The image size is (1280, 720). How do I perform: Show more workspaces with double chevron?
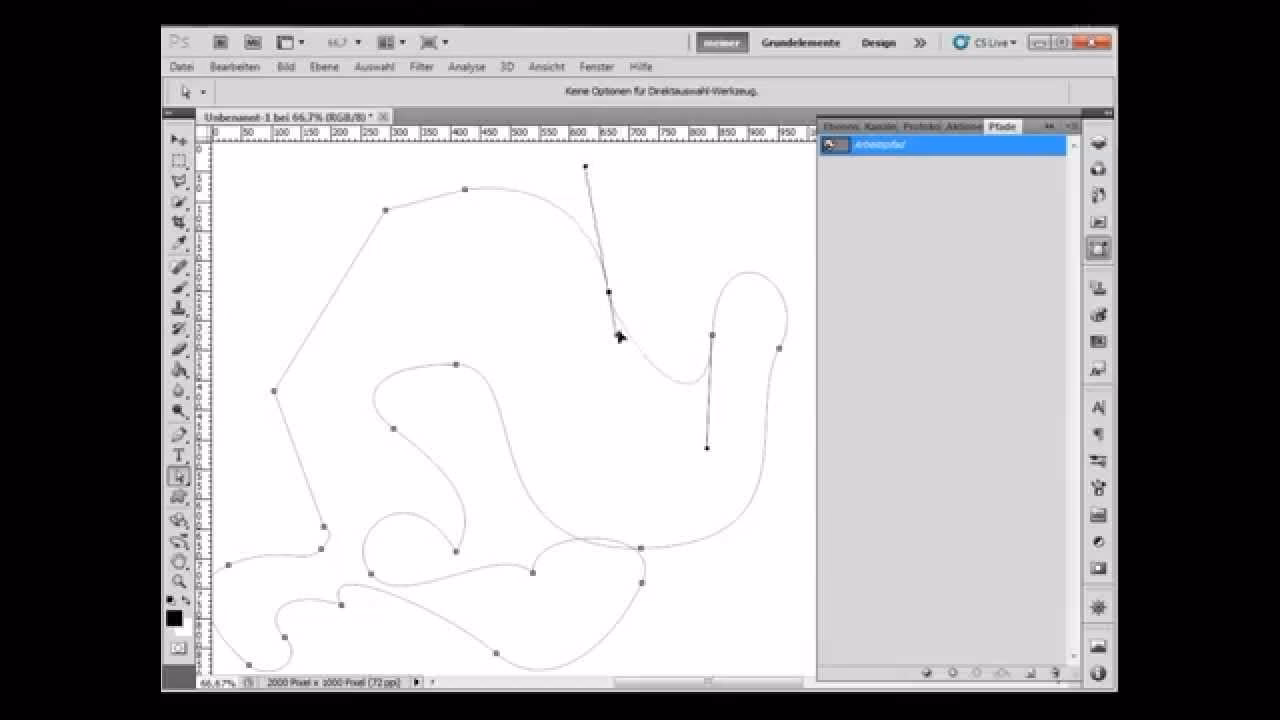(x=920, y=43)
